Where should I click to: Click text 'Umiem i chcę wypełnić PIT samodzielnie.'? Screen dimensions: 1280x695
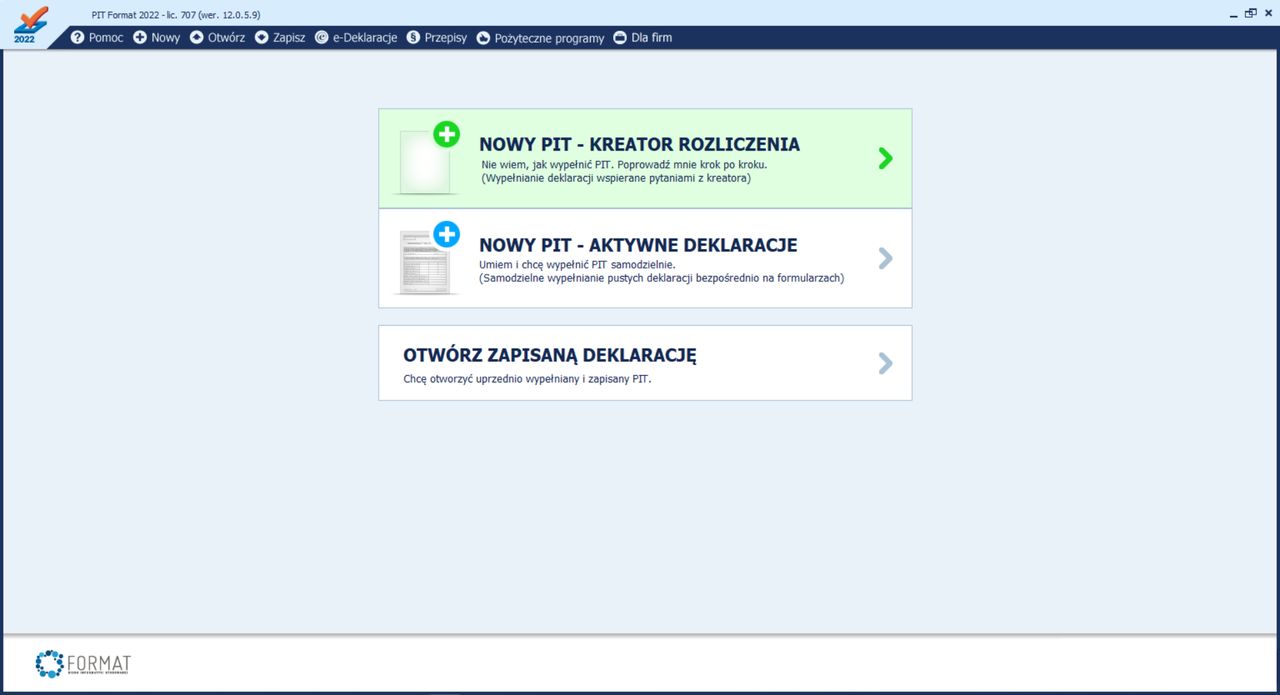point(578,264)
